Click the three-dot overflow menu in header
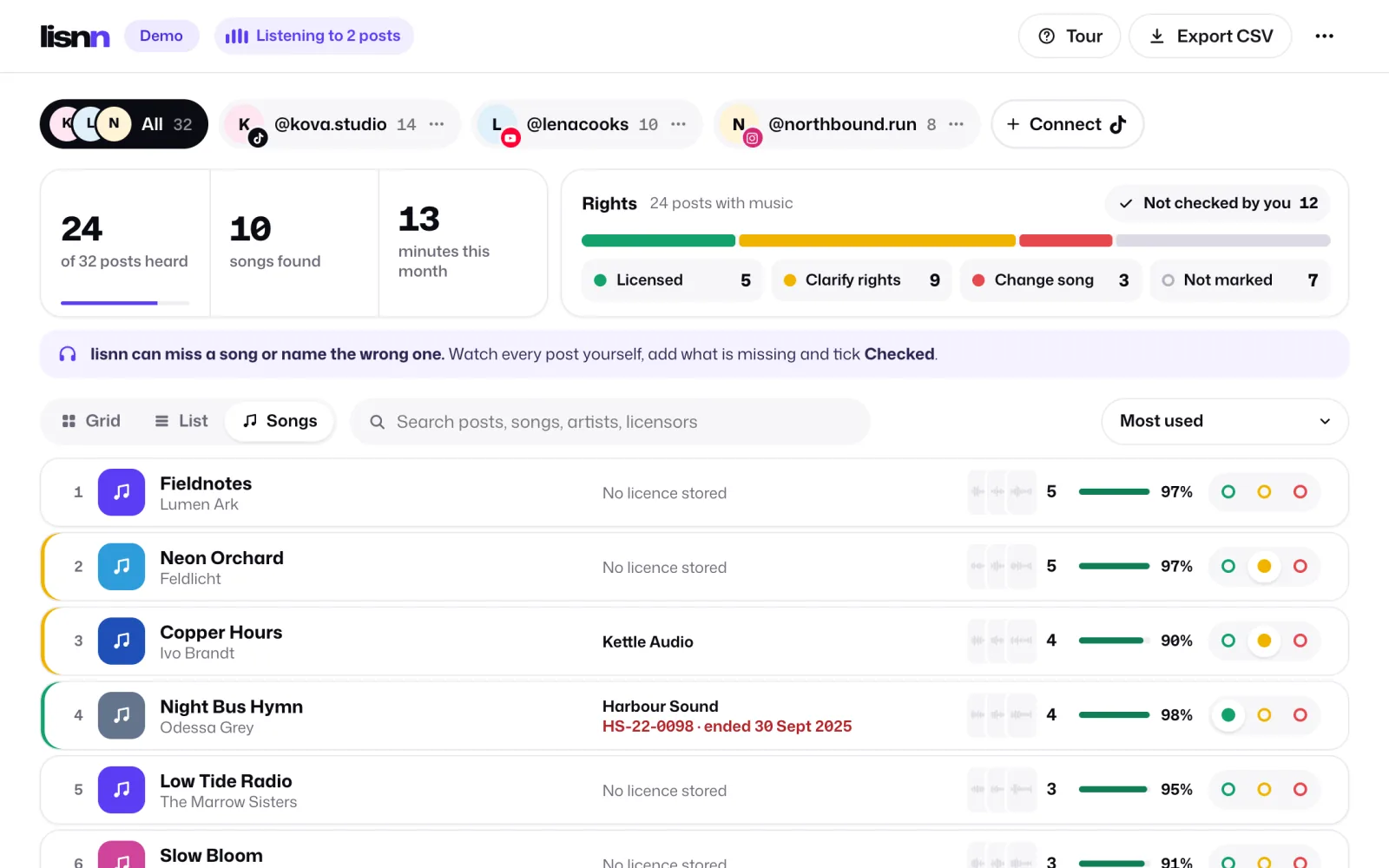The height and width of the screenshot is (868, 1389). tap(1324, 36)
